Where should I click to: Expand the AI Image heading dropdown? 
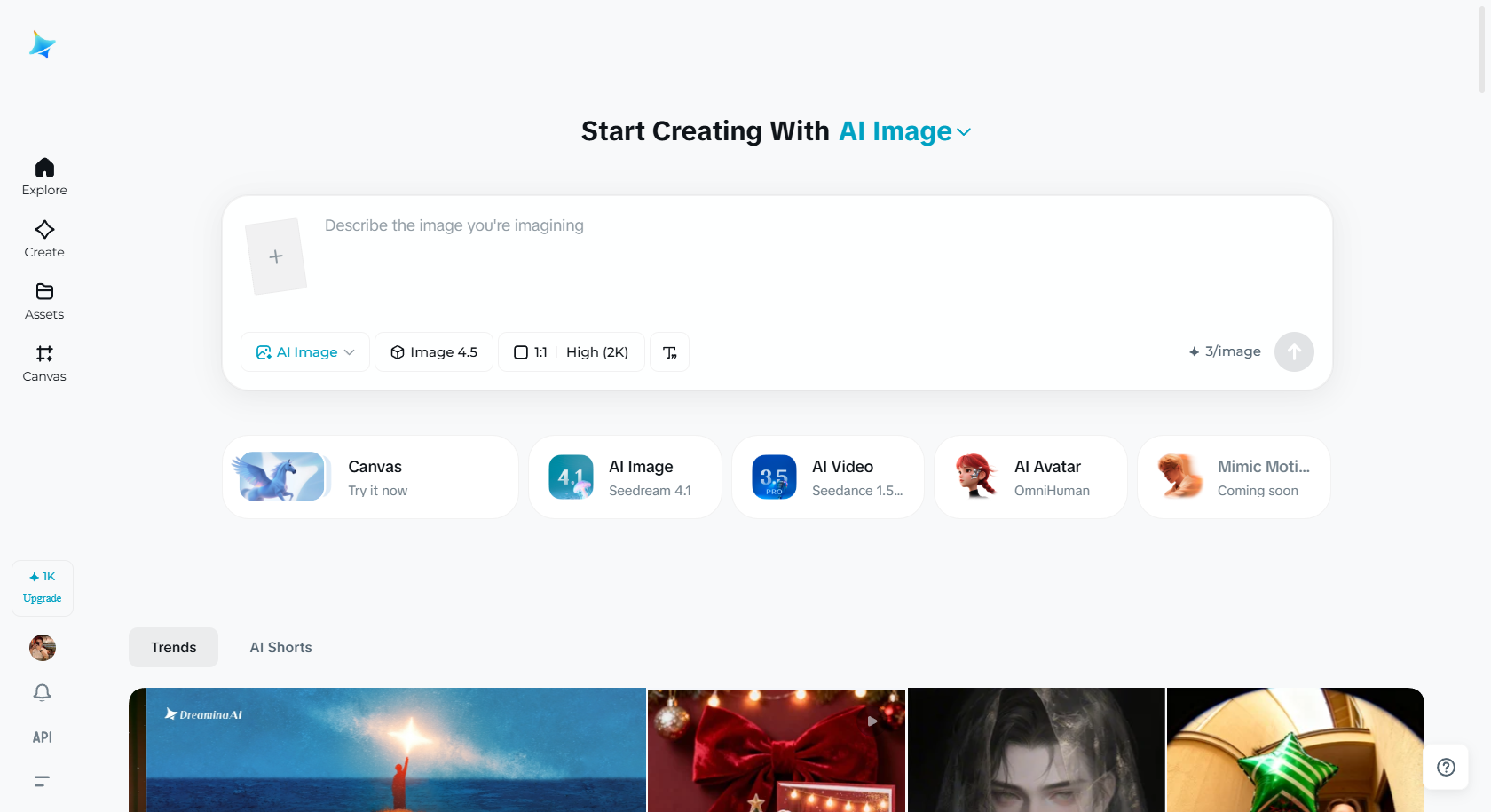(905, 131)
